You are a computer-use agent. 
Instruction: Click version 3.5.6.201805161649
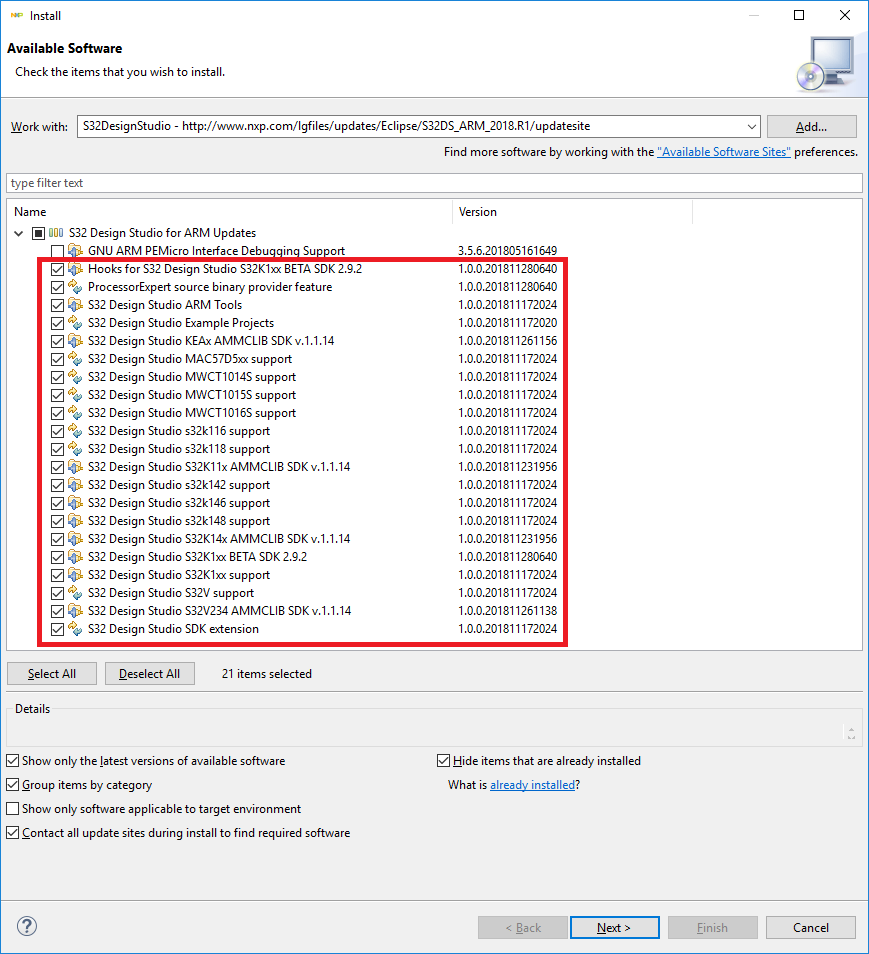[x=507, y=251]
